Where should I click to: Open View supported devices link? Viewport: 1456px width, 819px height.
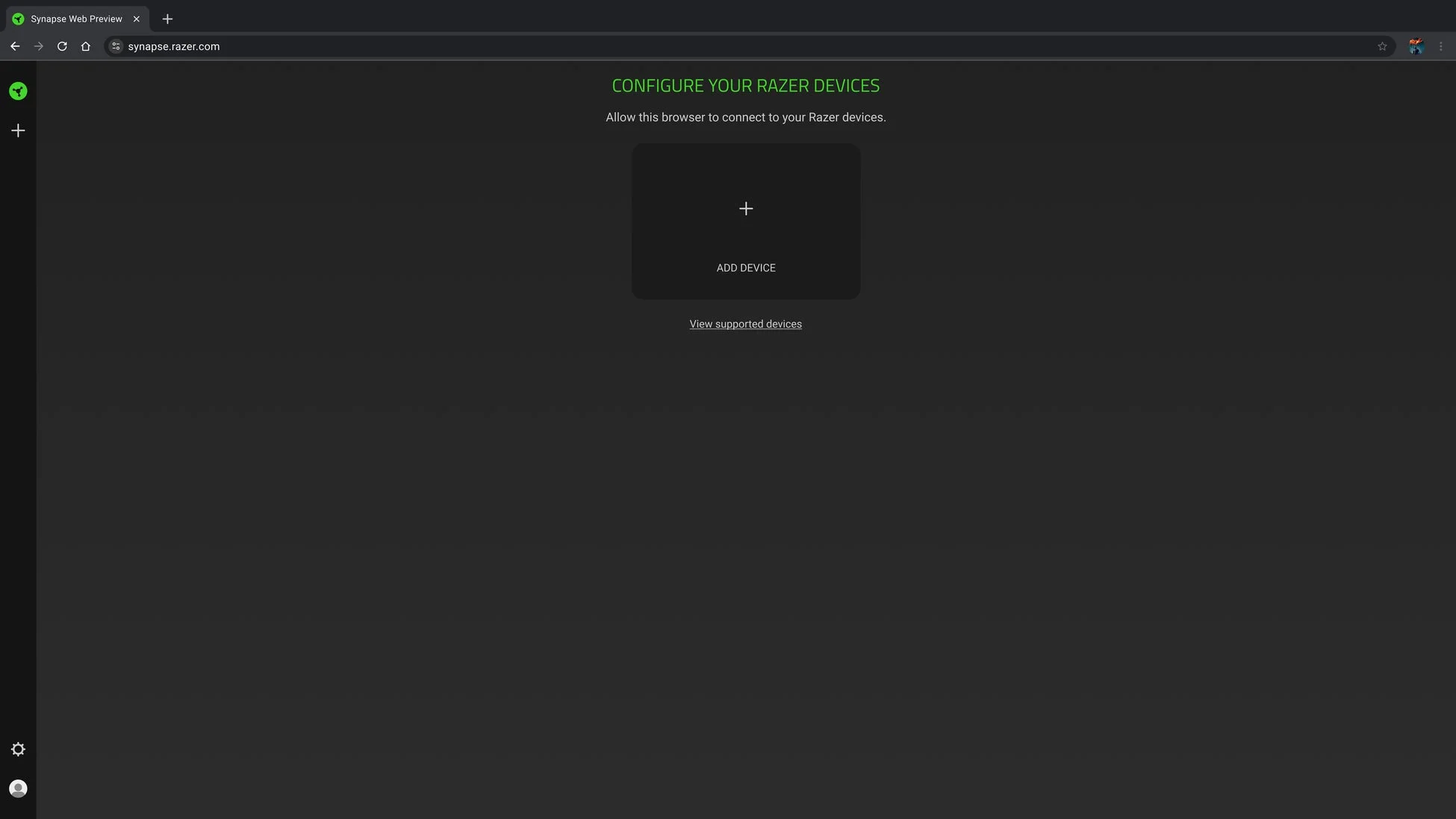tap(745, 323)
